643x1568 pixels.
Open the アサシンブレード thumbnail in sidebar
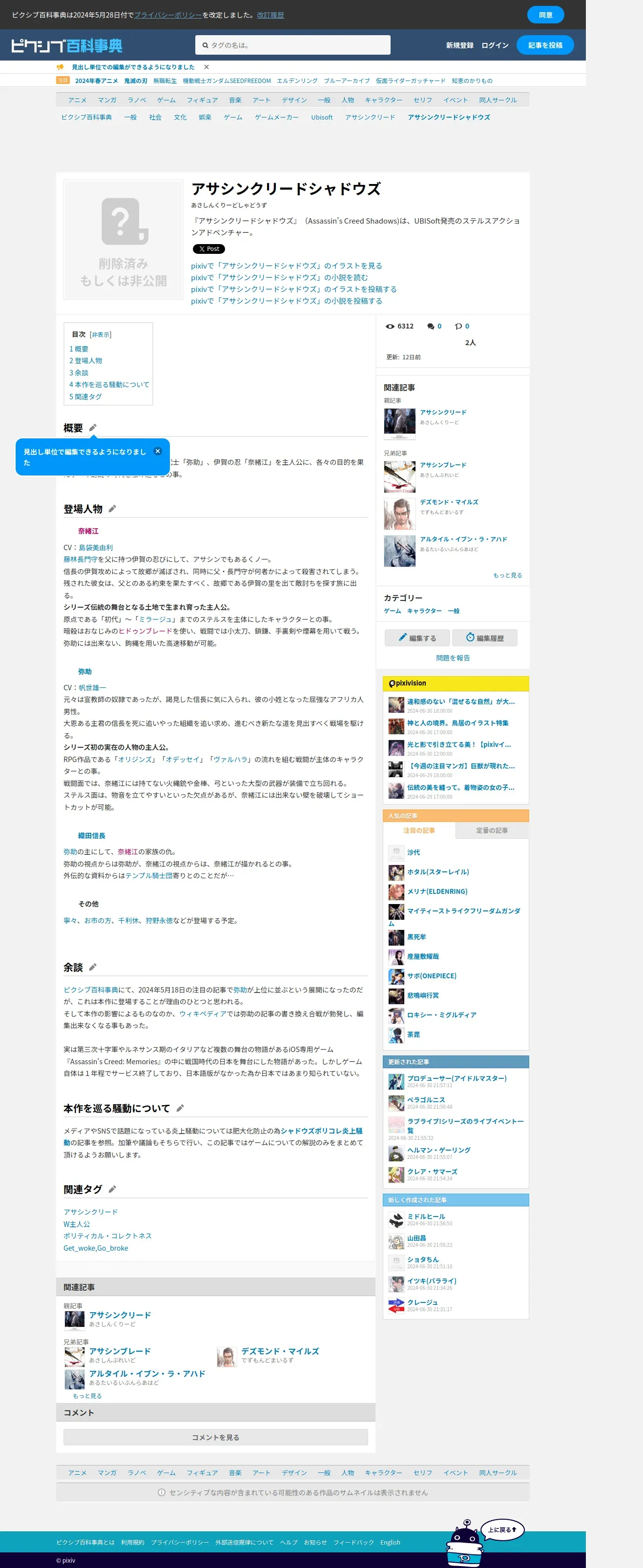click(399, 476)
